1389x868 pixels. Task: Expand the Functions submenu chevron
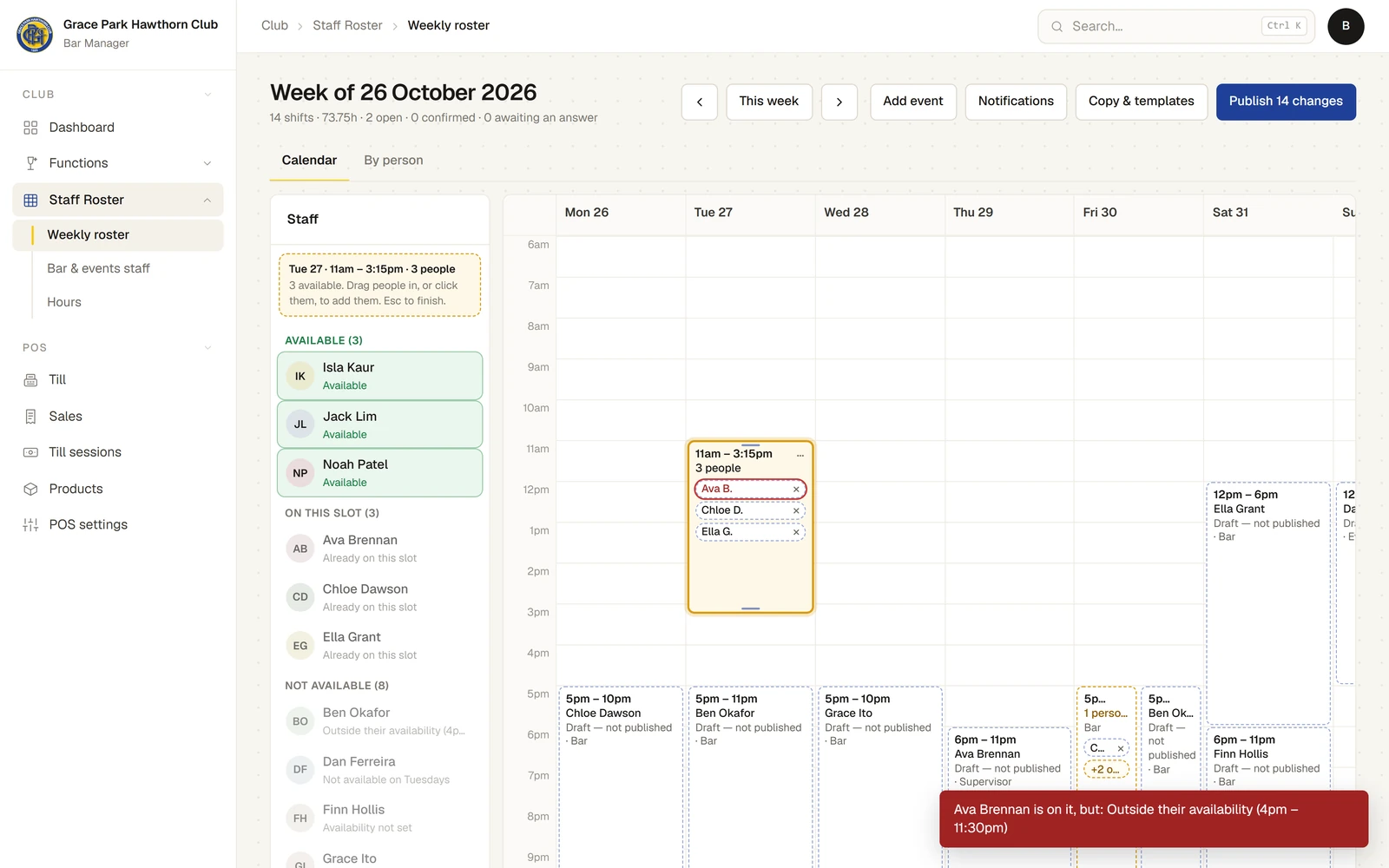point(207,163)
